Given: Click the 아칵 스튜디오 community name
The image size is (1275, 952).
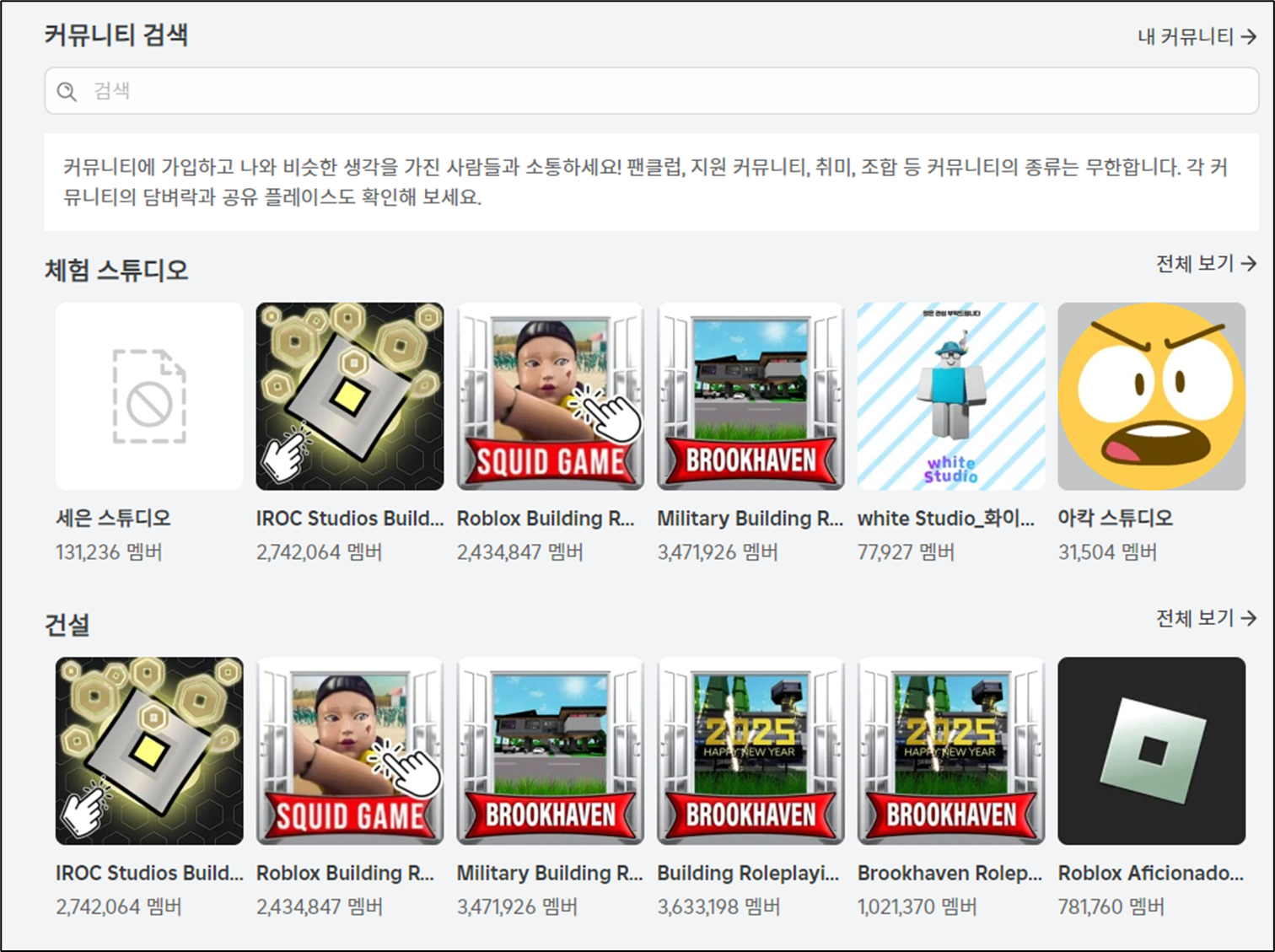Looking at the screenshot, I should click(1116, 518).
